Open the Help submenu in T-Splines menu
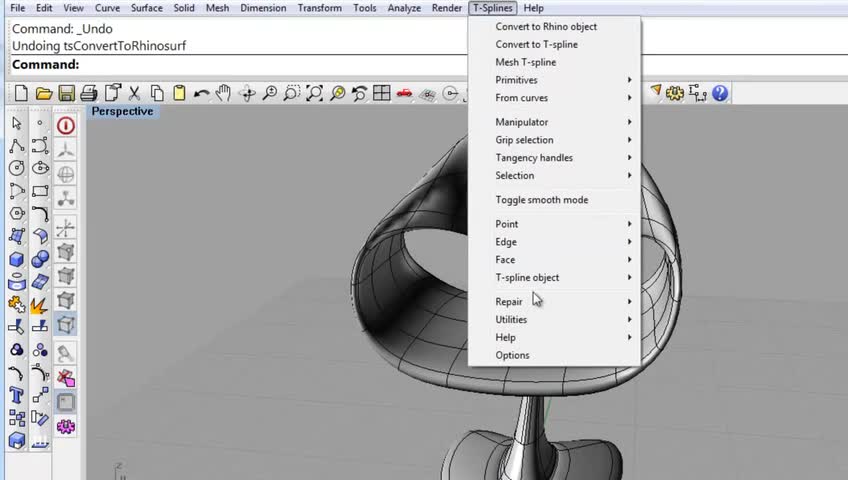848x480 pixels. (x=554, y=337)
